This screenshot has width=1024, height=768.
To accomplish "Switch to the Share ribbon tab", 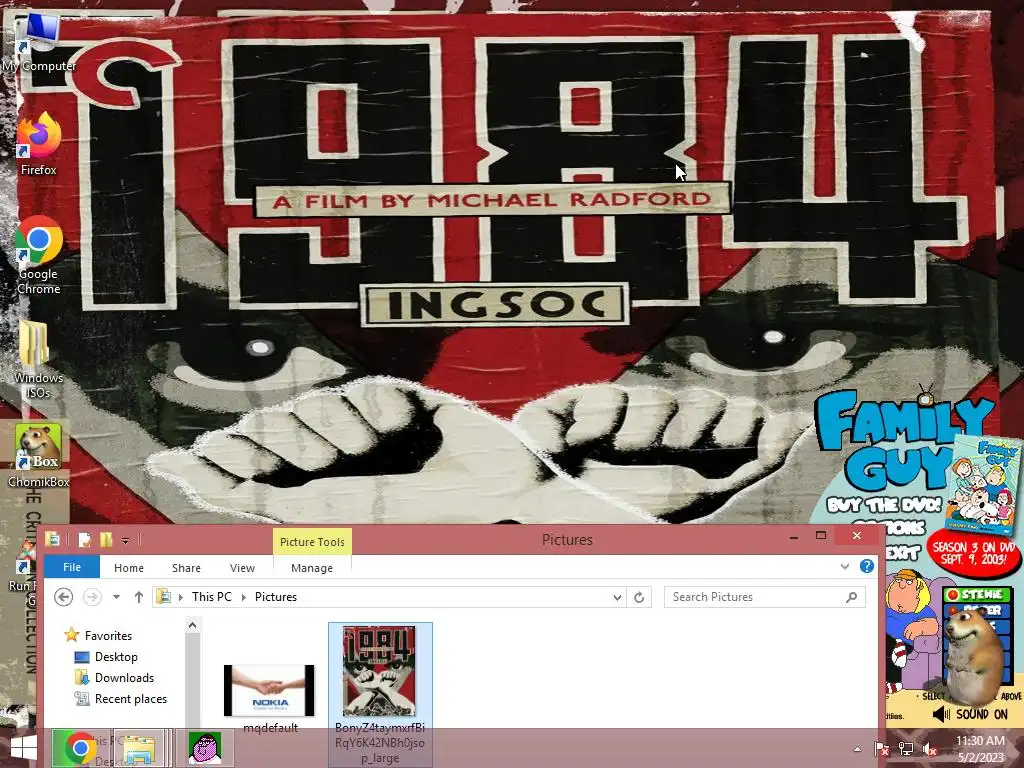I will pos(186,568).
